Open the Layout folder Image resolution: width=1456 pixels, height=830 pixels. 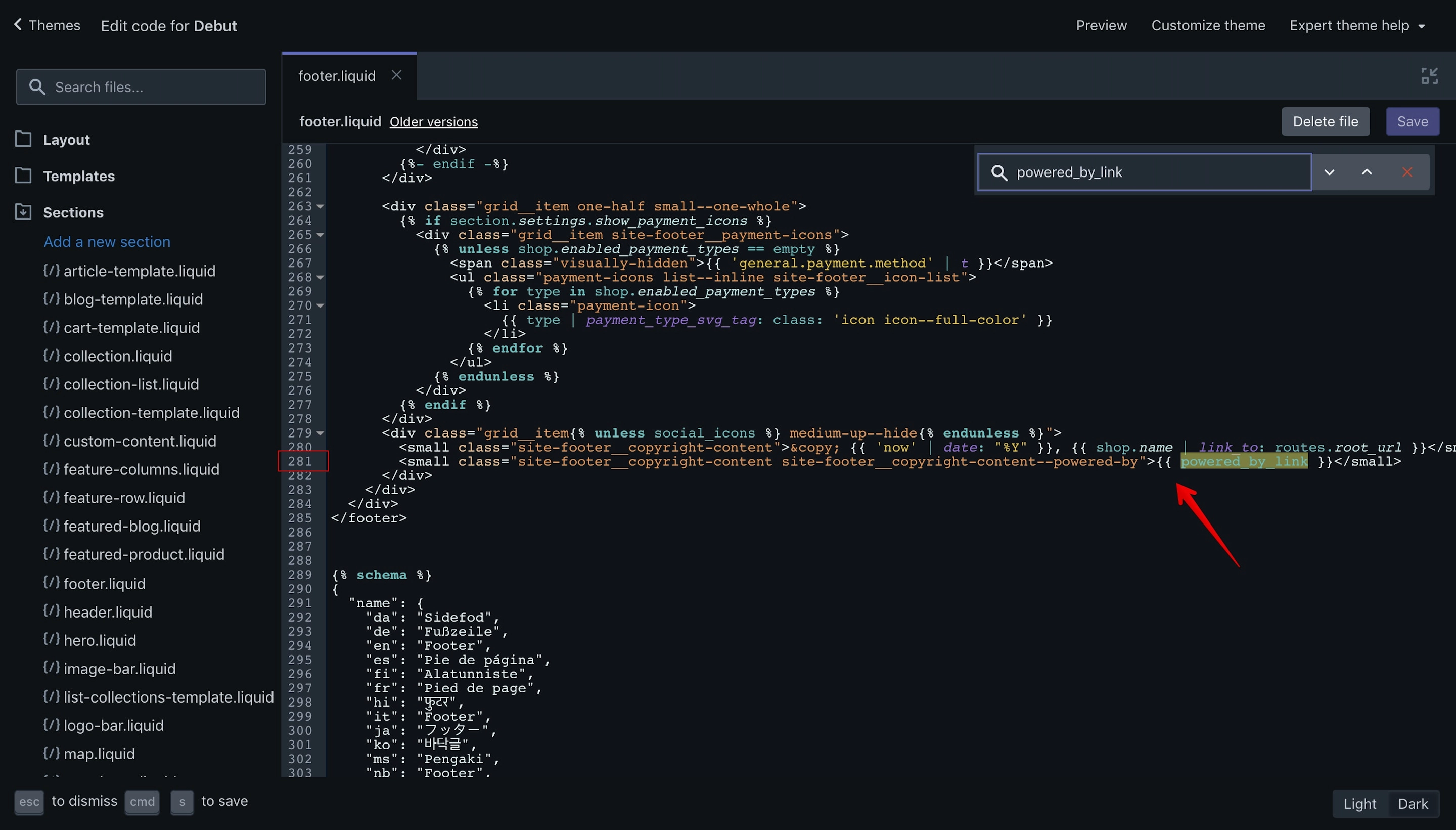click(66, 140)
